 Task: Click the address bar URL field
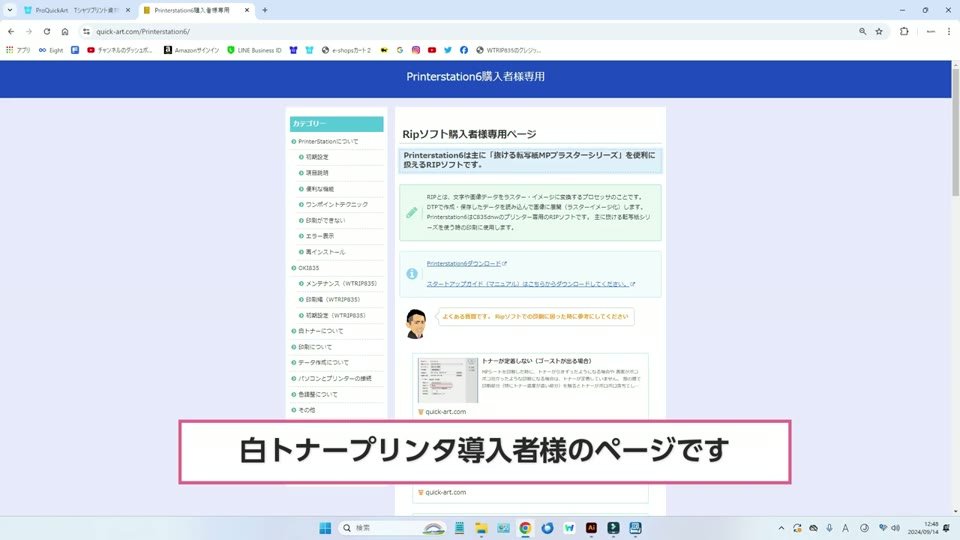click(471, 31)
